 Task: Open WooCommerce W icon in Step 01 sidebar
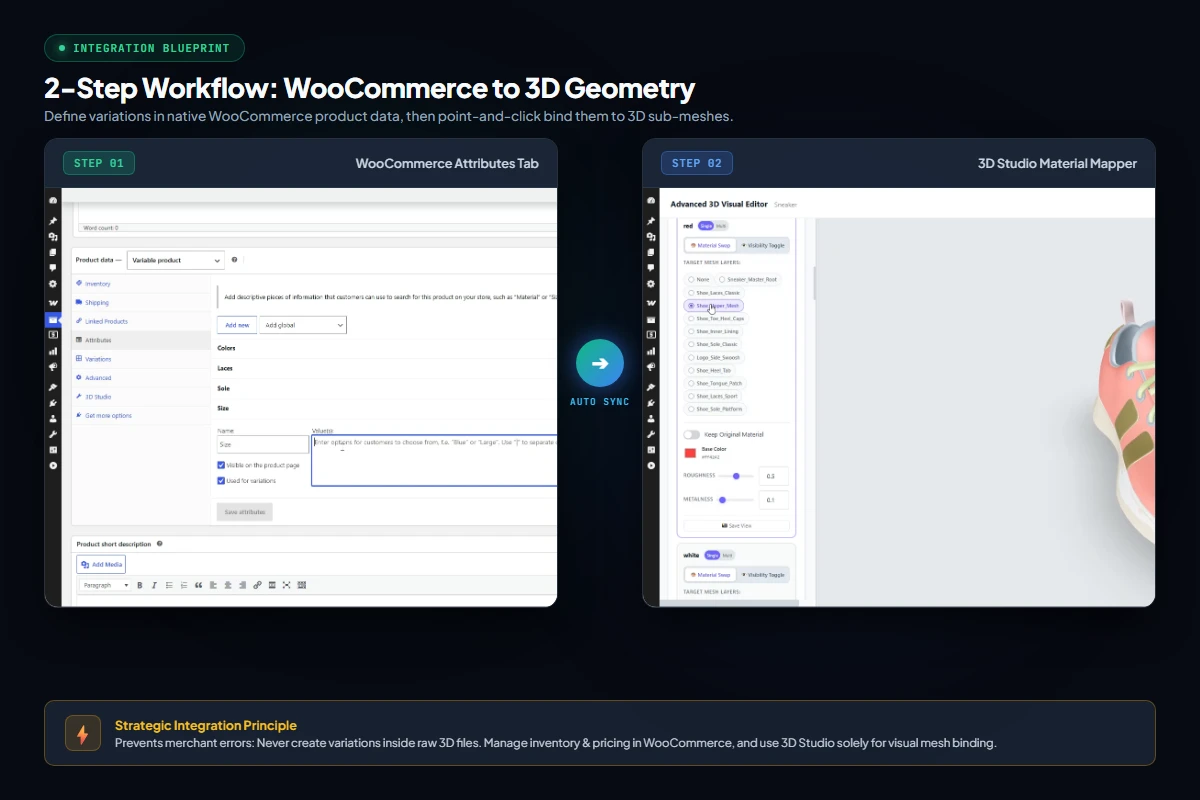coord(53,303)
